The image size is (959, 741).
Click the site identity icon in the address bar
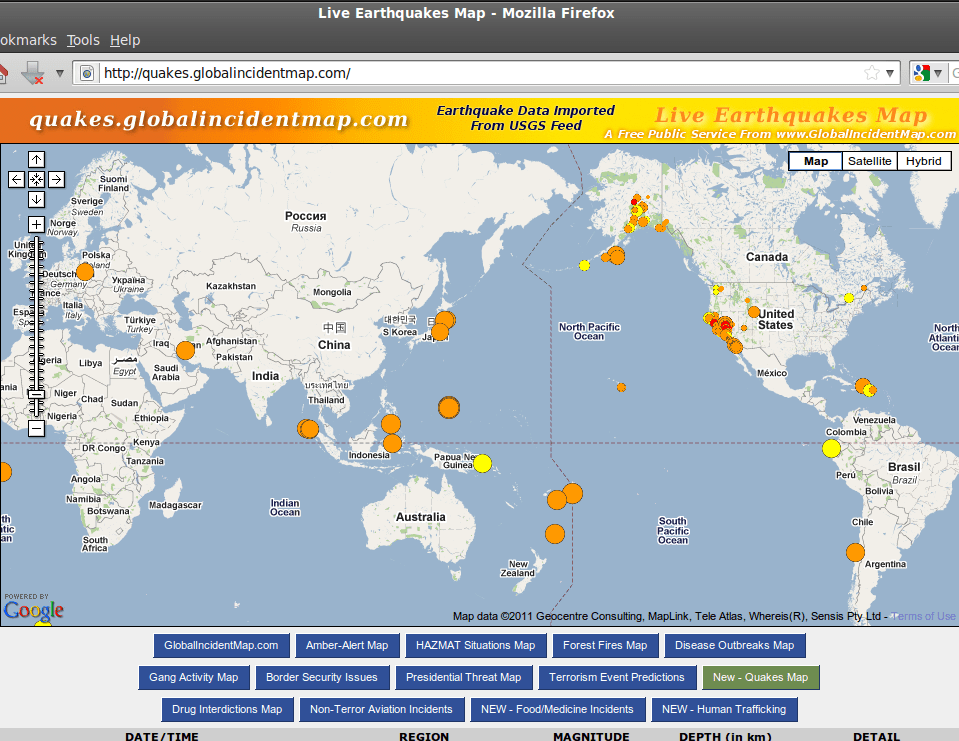pos(87,73)
